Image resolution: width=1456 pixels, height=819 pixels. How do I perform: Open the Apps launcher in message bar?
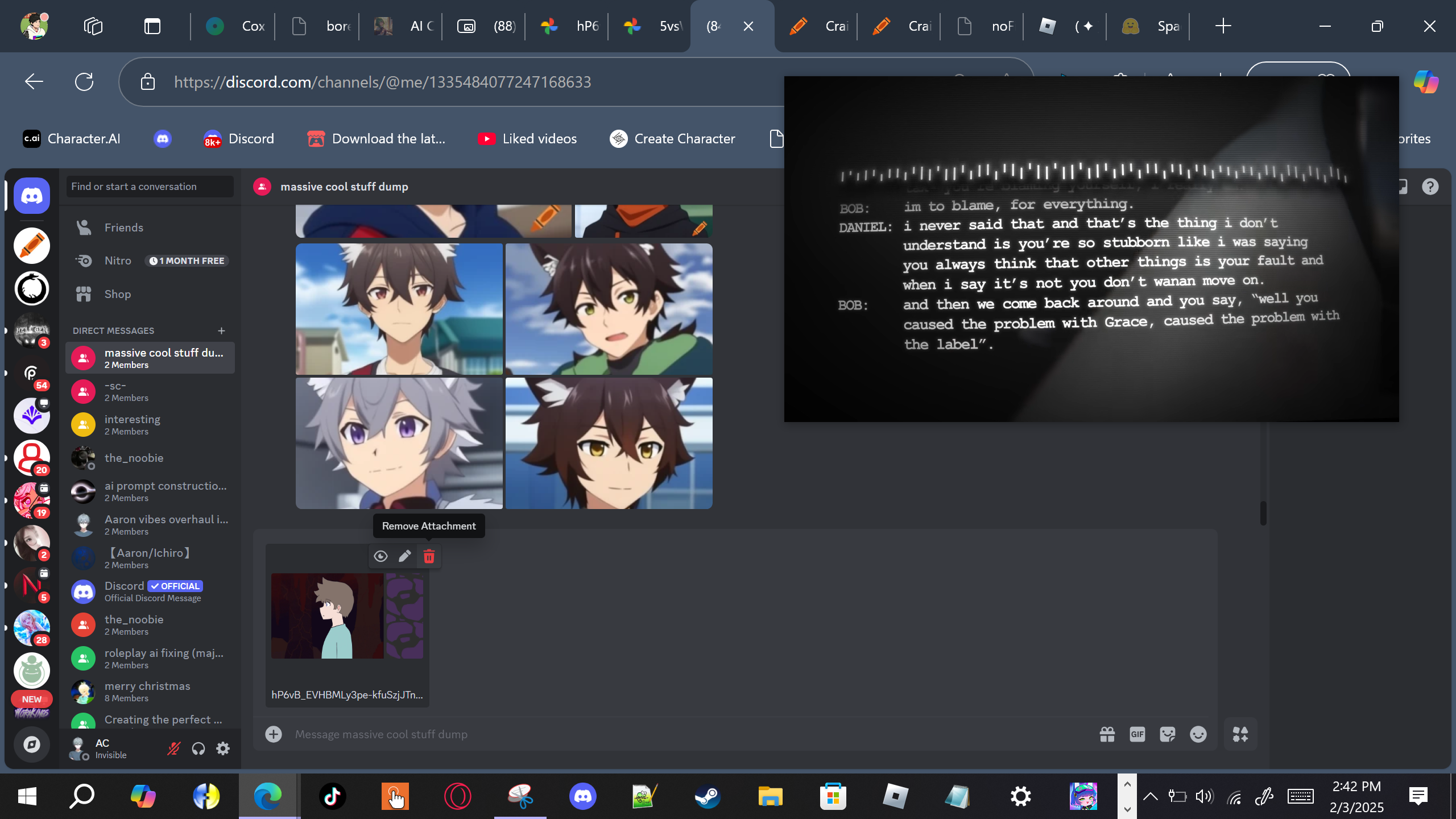click(x=1240, y=734)
